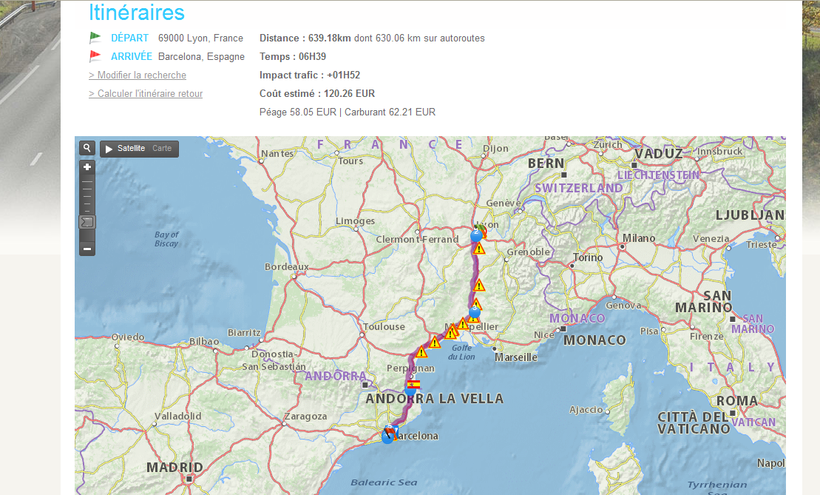The height and width of the screenshot is (495, 820).
Task: Click the Itinéraires heading
Action: (x=136, y=13)
